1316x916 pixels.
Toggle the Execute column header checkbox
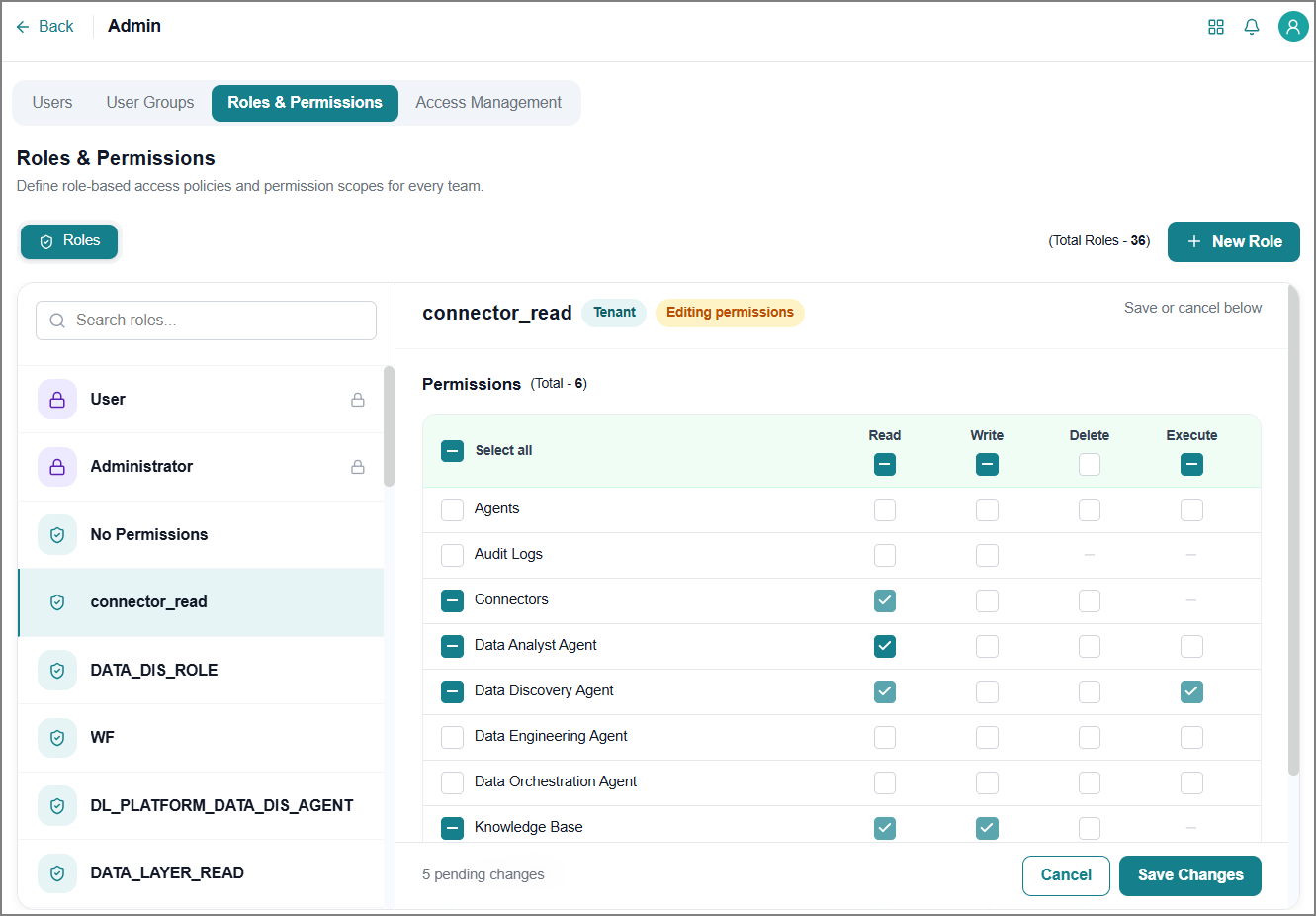[x=1191, y=464]
